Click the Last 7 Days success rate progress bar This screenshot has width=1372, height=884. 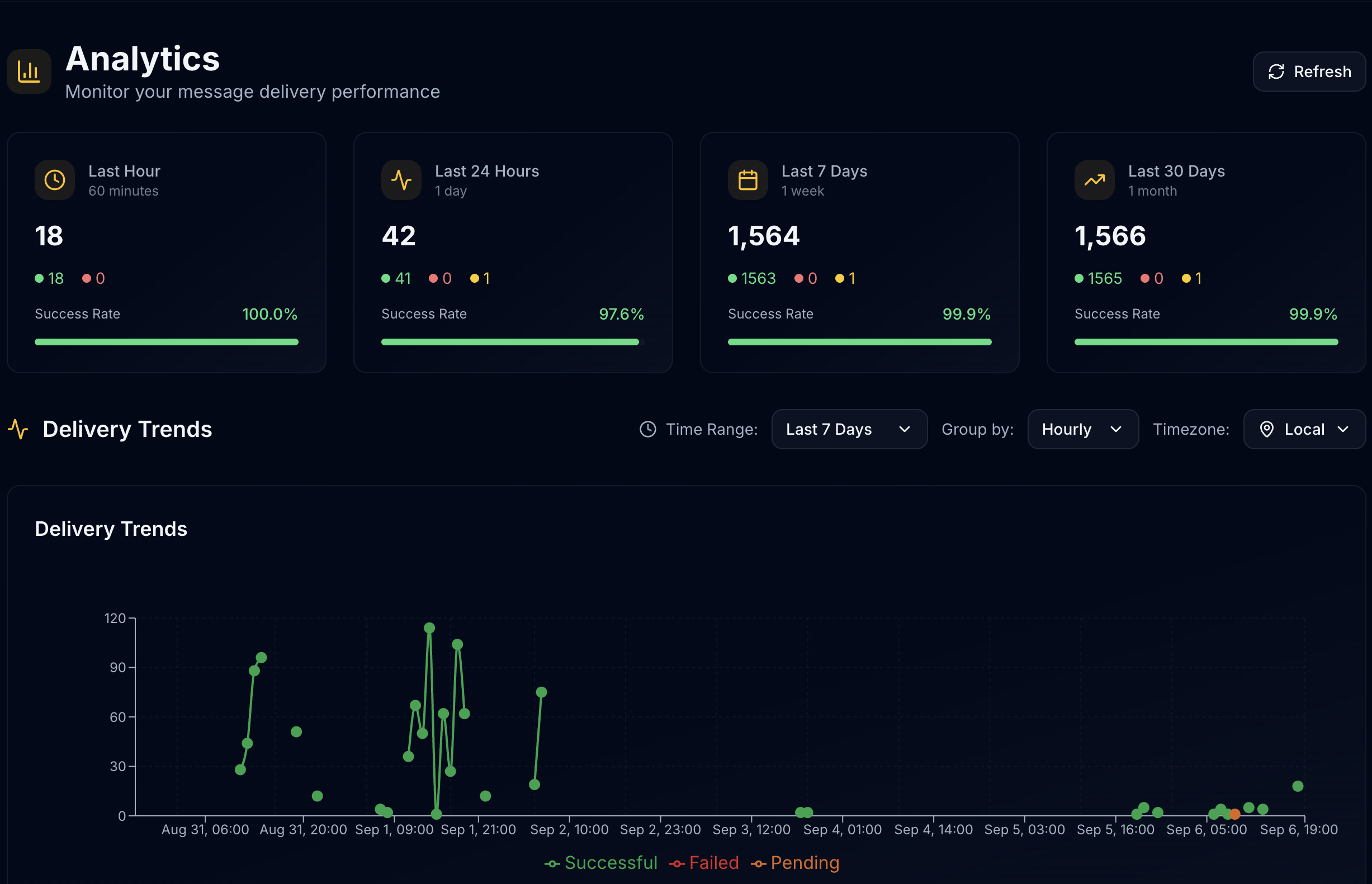pyautogui.click(x=859, y=342)
